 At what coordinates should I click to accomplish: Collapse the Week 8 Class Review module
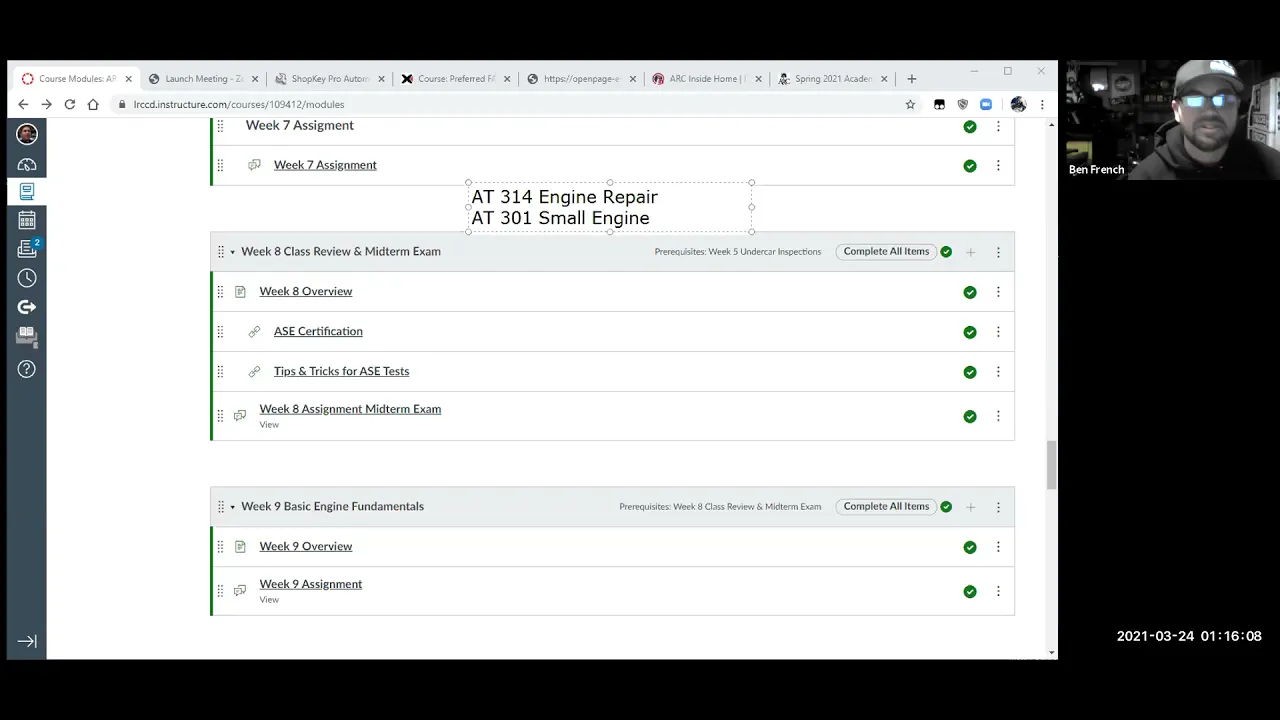point(232,252)
